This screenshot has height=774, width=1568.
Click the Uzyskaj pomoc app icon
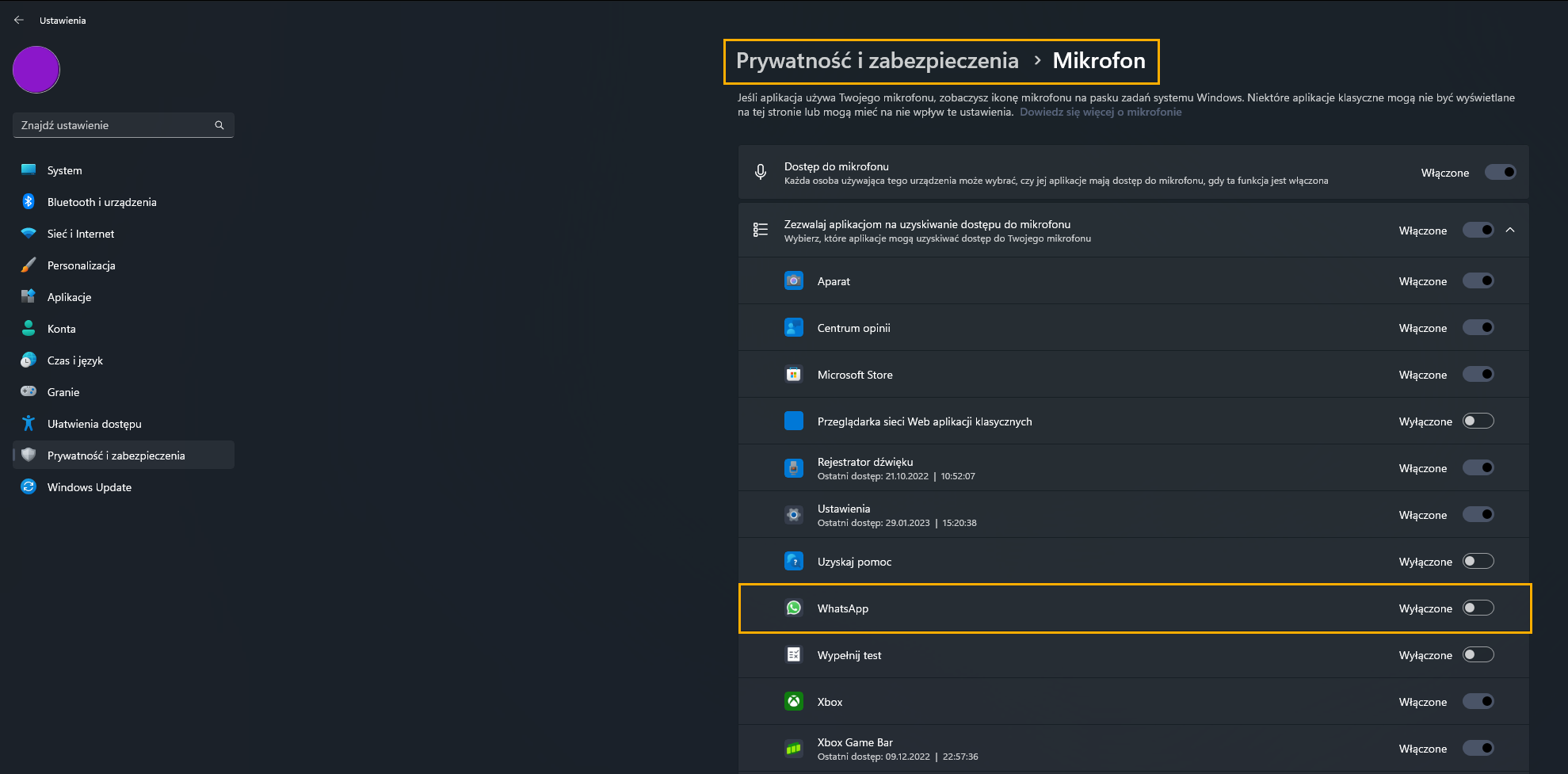(x=794, y=561)
